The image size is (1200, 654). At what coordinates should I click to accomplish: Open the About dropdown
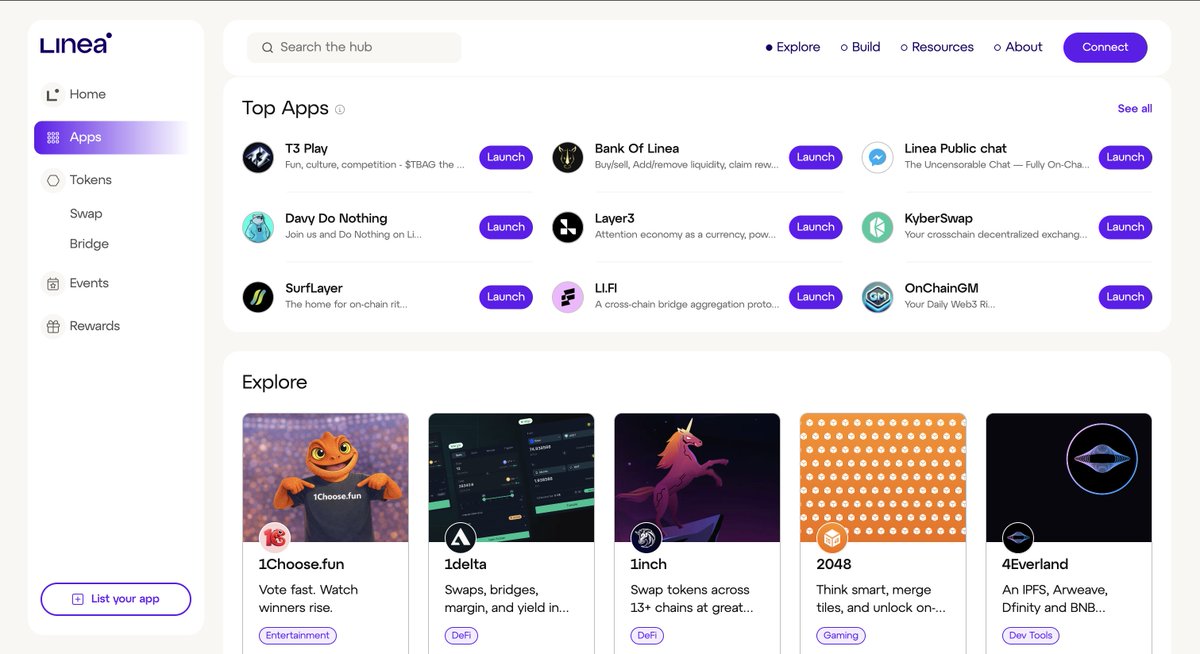point(1018,46)
